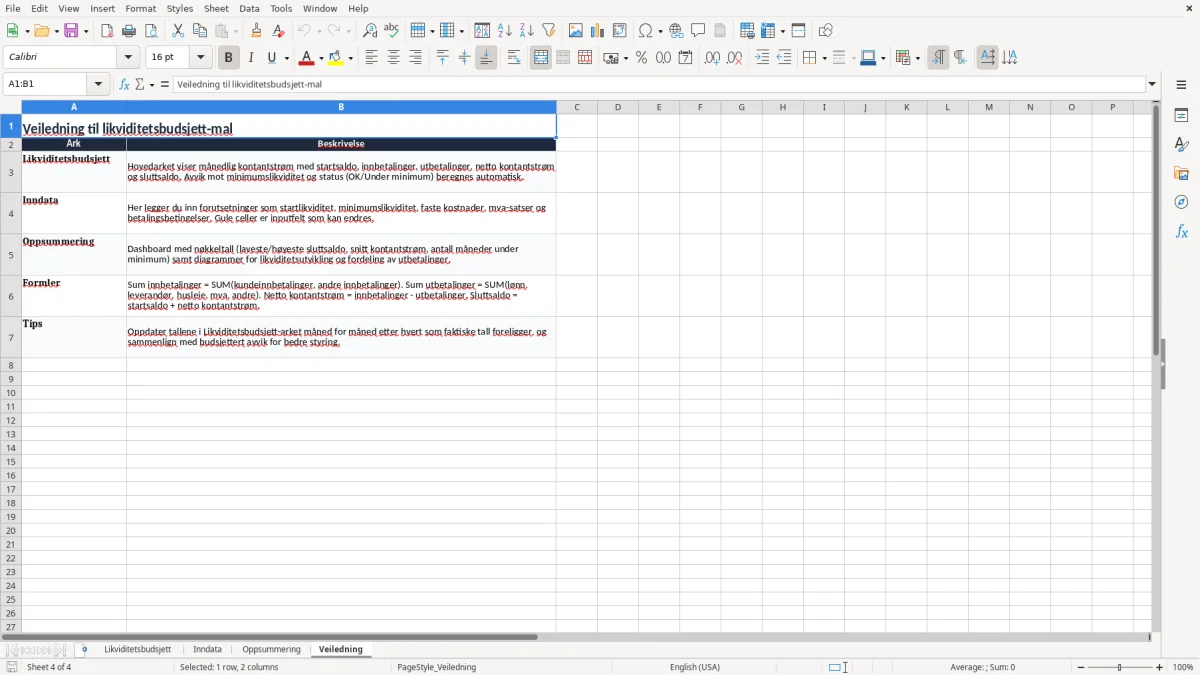Switch to the Likviditetsbudsjett sheet tab
The height and width of the screenshot is (675, 1200).
coord(138,650)
